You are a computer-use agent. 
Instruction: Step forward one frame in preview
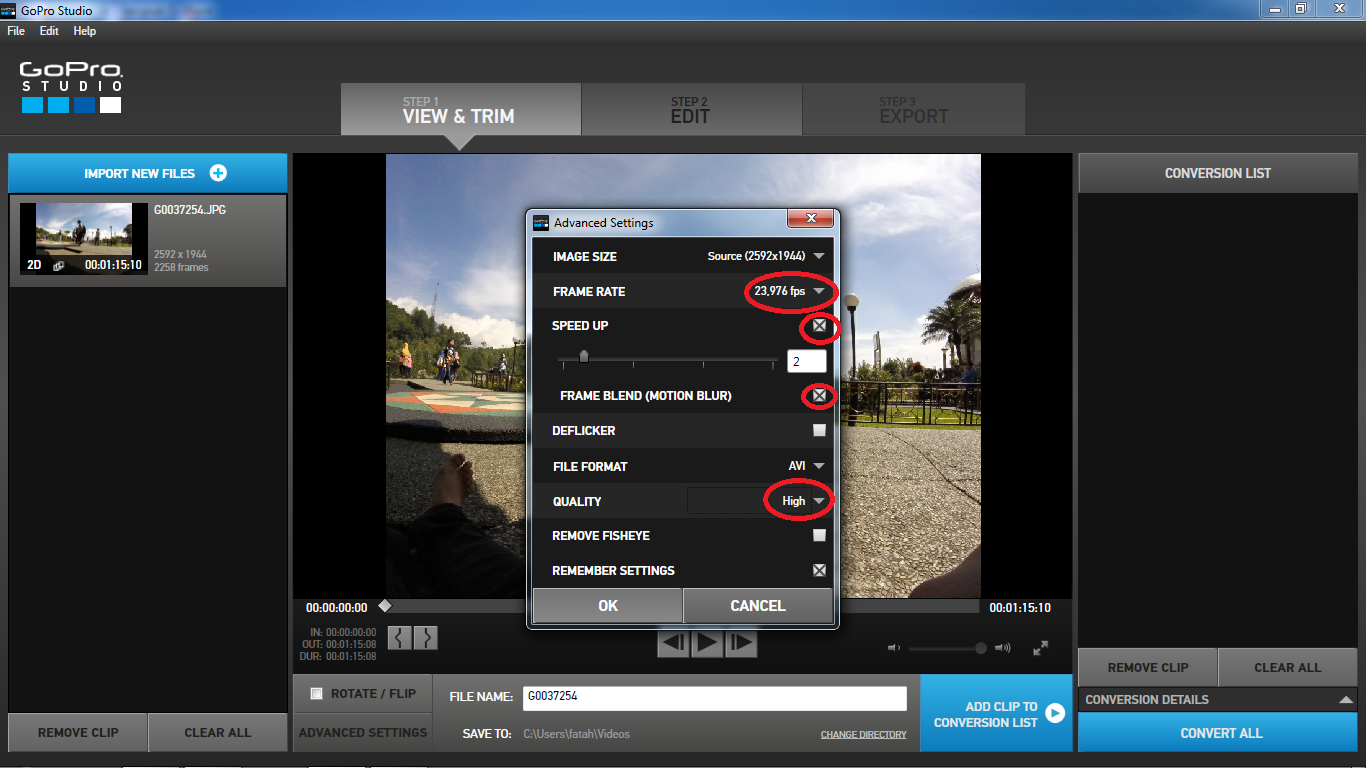(x=741, y=643)
